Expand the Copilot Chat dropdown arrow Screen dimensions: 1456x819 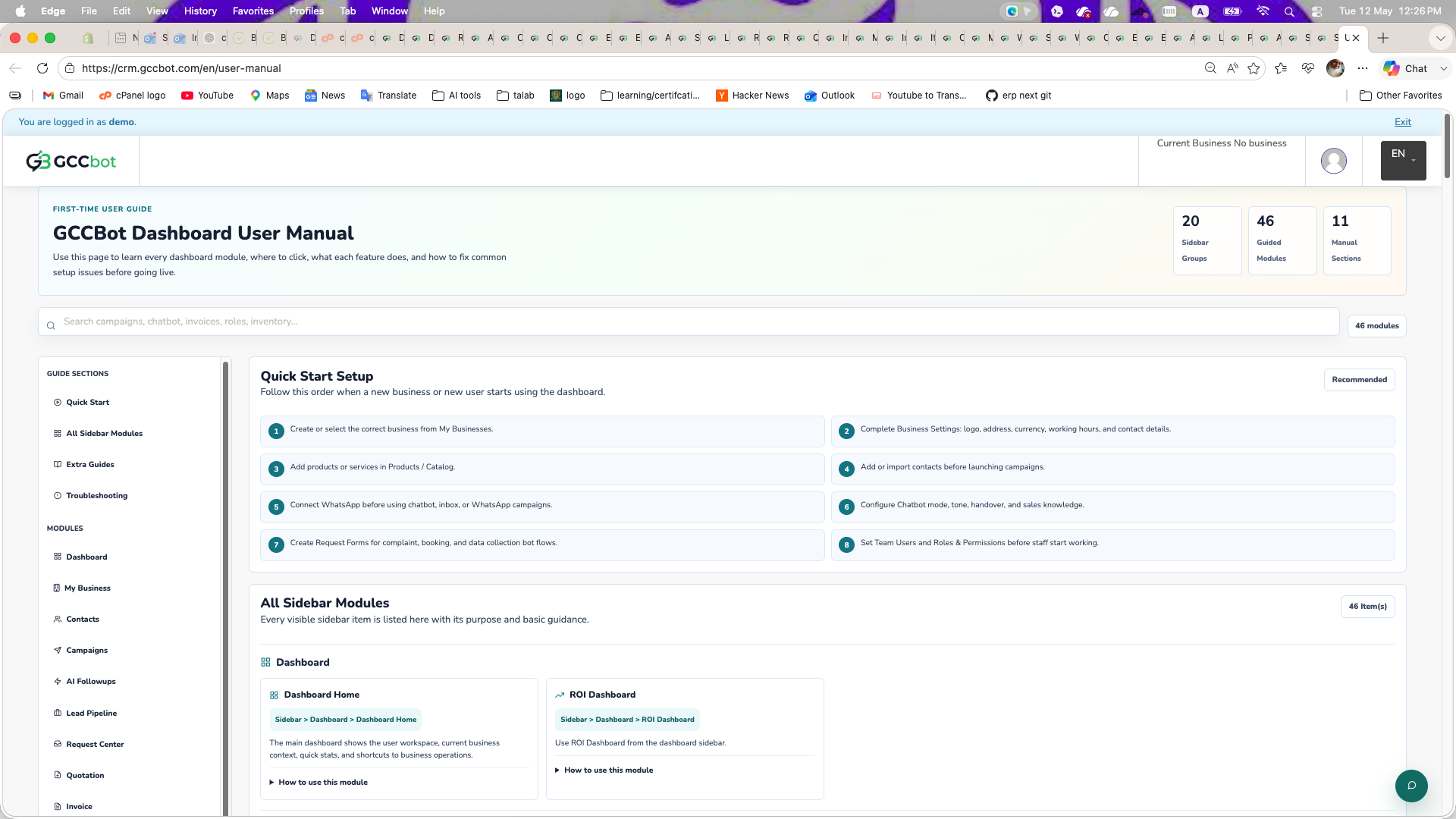click(x=1443, y=68)
